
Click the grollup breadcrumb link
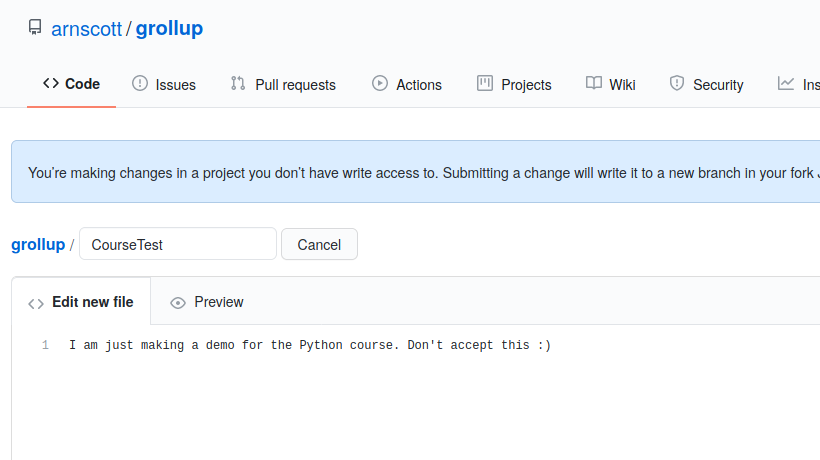coord(38,244)
